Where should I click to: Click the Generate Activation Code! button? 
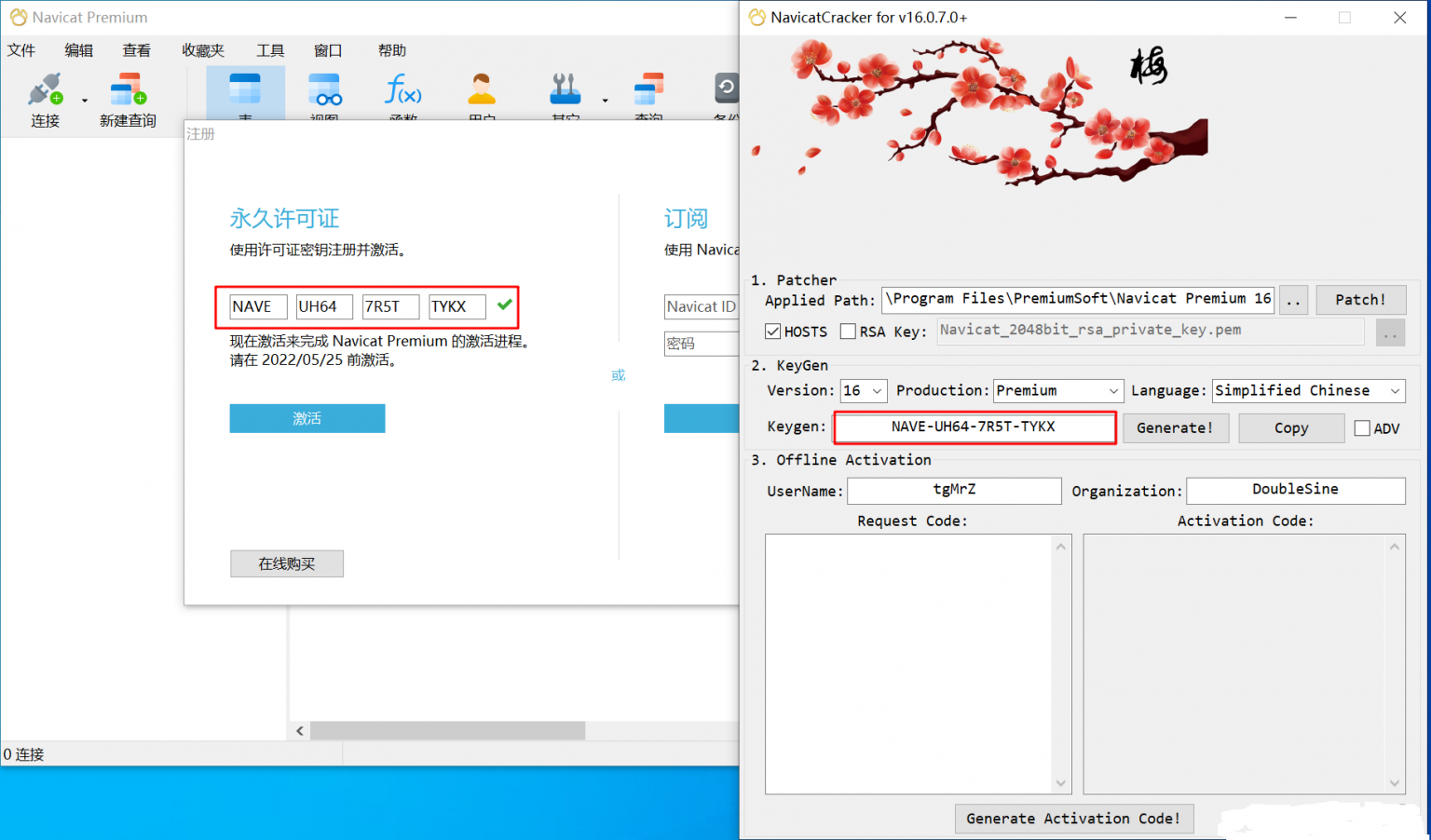(x=1074, y=819)
